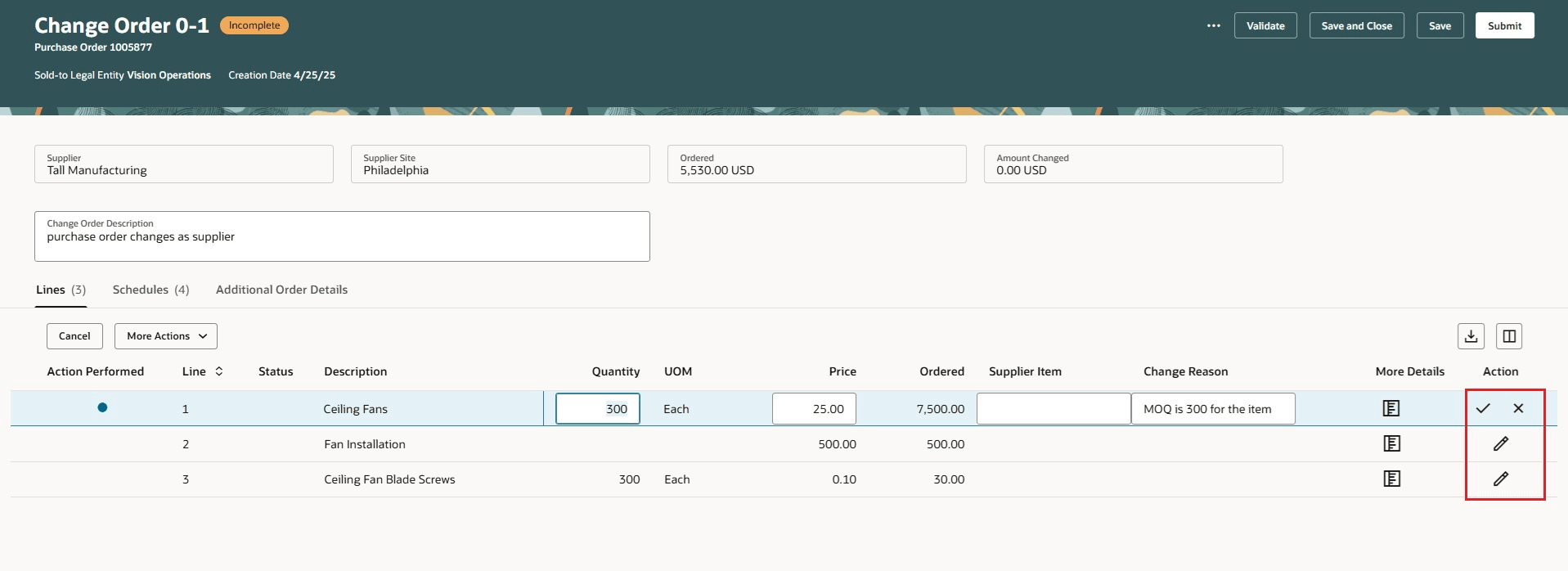Click the 0.10 price in line 3
The height and width of the screenshot is (571, 1568).
844,479
